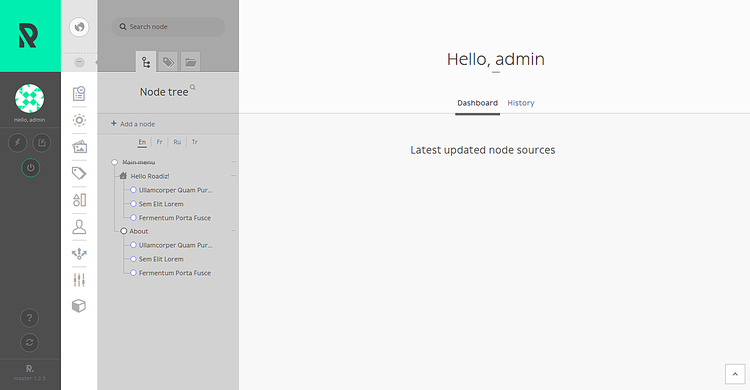Viewport: 750px width, 390px height.
Task: Click the pencil edit icon in dark sidebar
Action: point(42,143)
